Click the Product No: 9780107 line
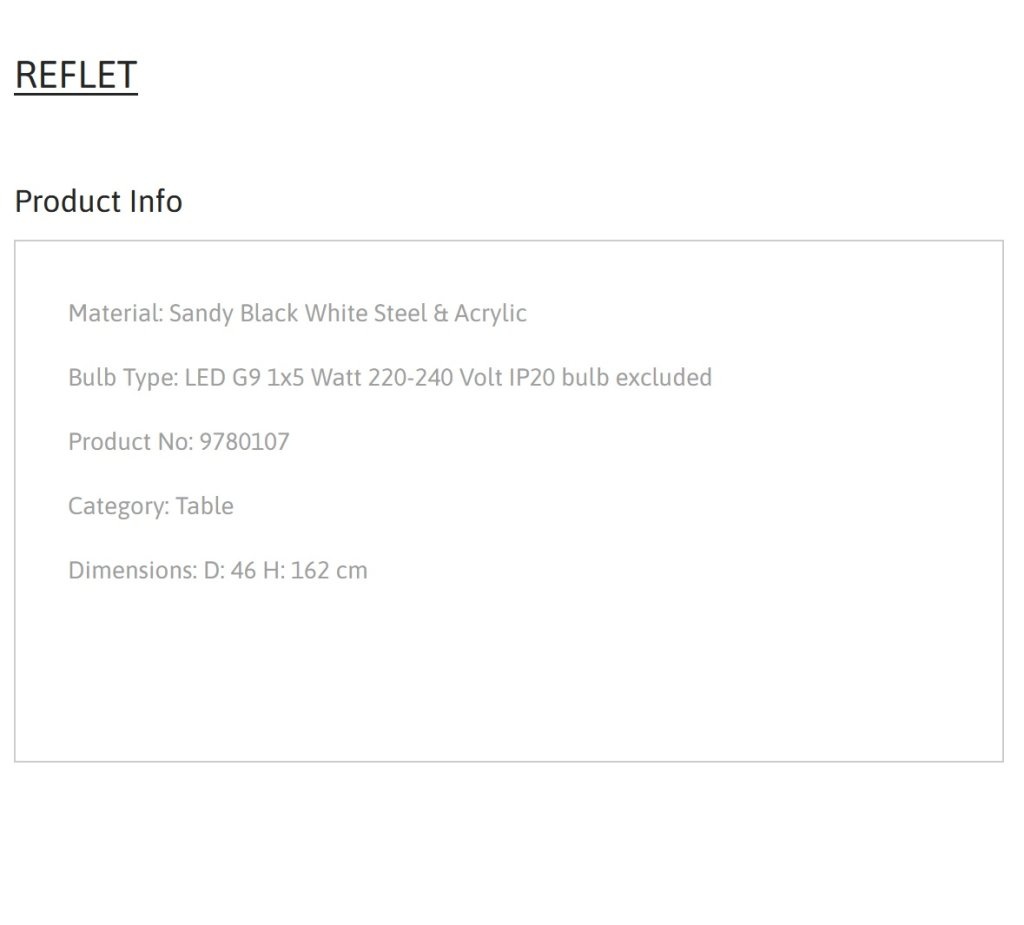 tap(178, 442)
